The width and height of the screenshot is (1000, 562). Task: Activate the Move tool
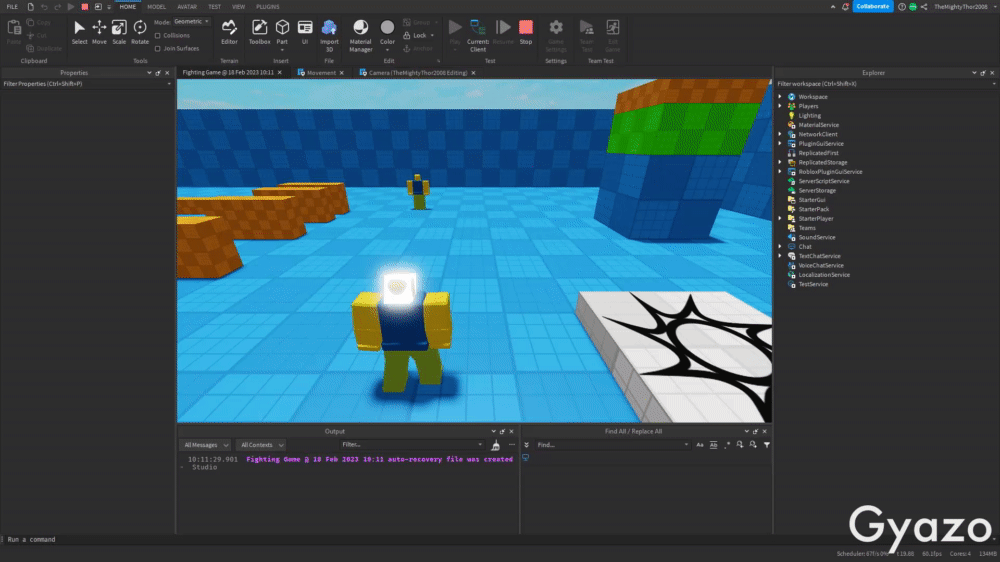99,32
